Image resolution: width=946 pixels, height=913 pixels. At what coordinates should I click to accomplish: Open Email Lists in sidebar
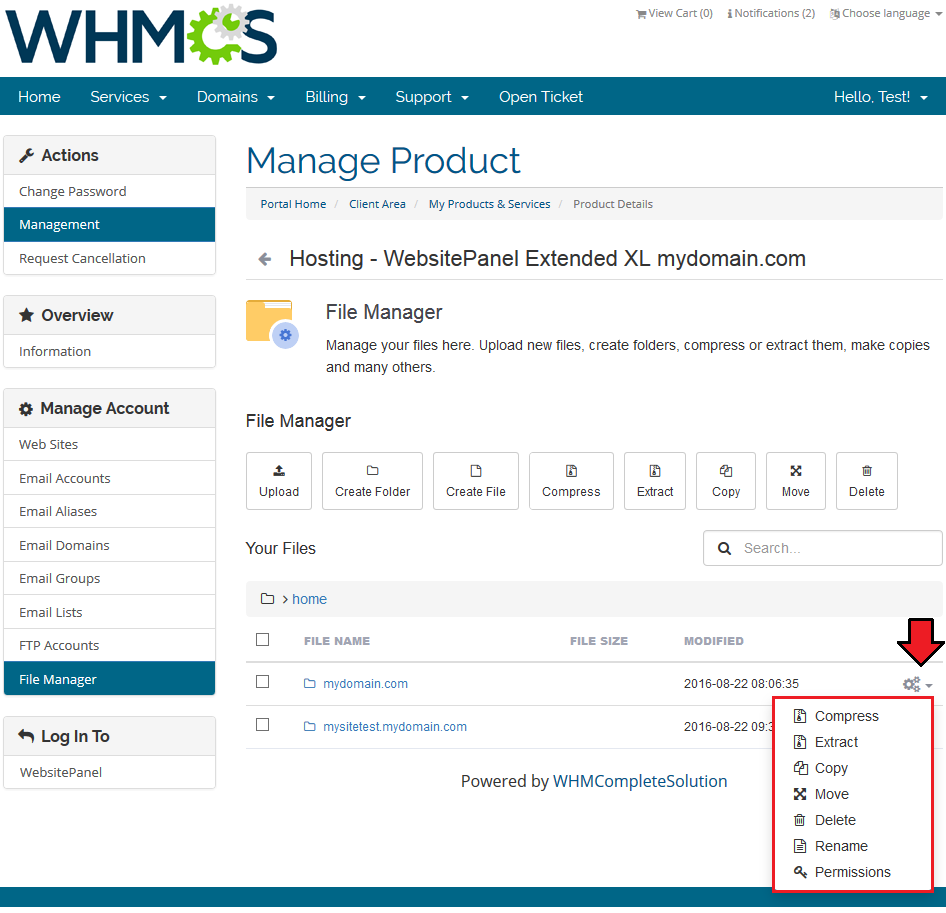click(x=109, y=612)
